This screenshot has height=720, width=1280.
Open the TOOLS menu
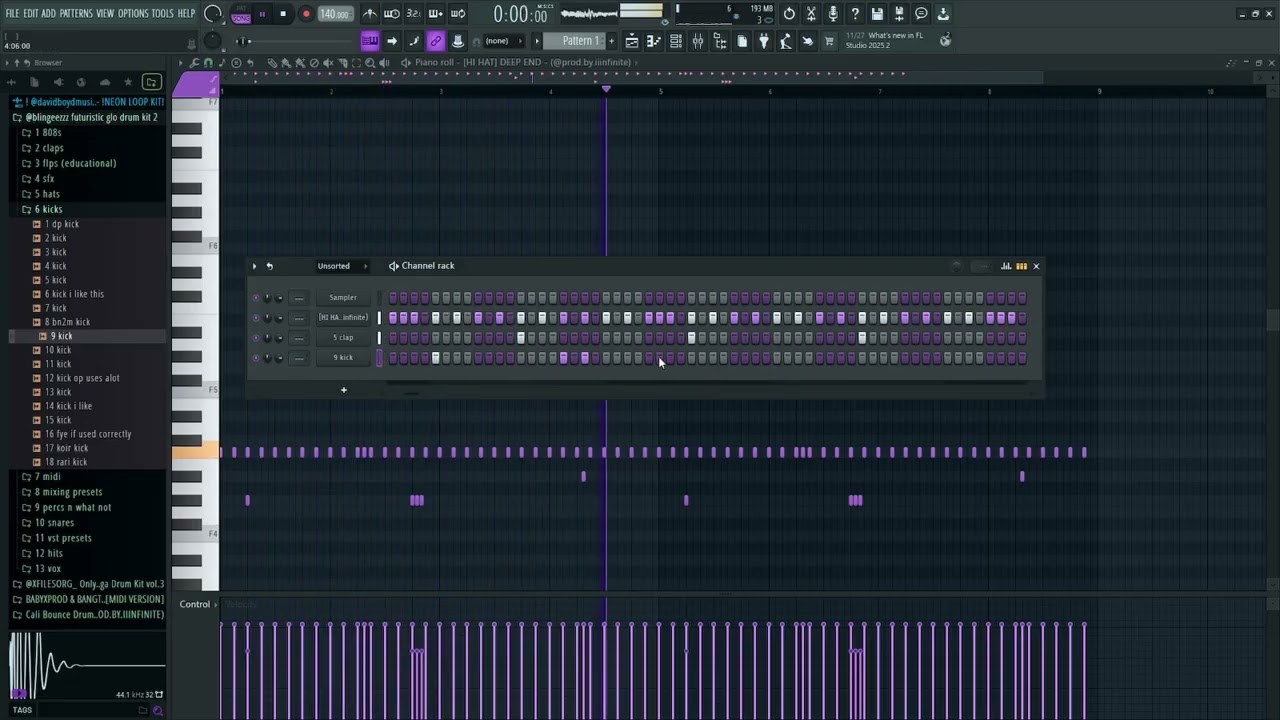162,14
